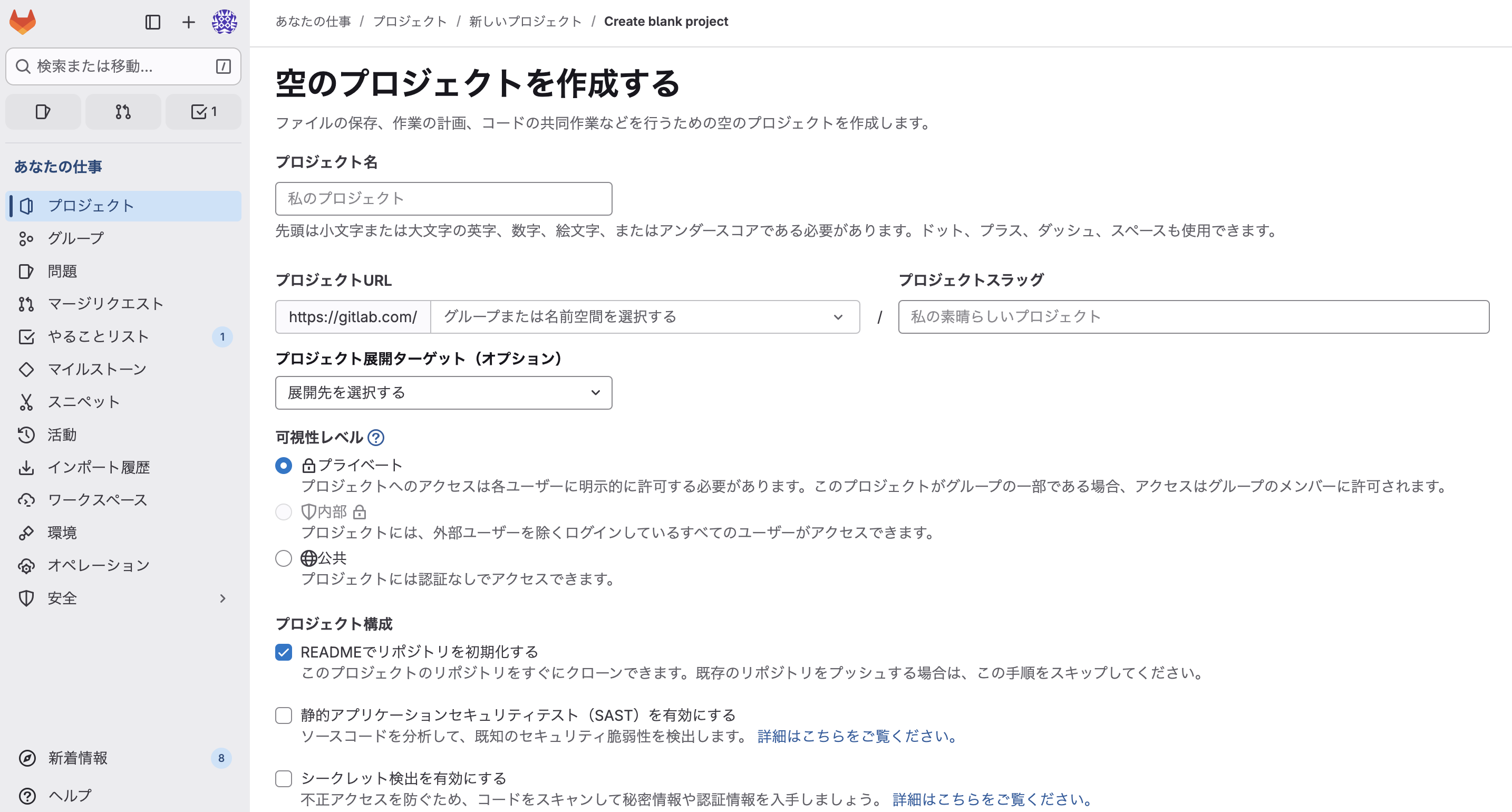Screen dimensions: 1512x812
Task: Click the compass icon beside 新着情報
Action: (27, 759)
